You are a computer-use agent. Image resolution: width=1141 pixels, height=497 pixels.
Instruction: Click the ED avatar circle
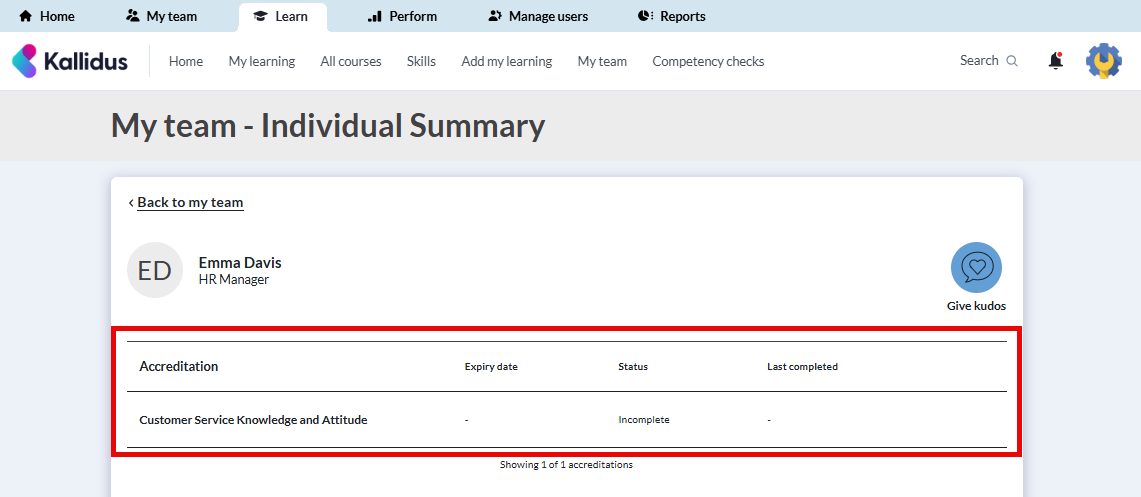coord(155,270)
